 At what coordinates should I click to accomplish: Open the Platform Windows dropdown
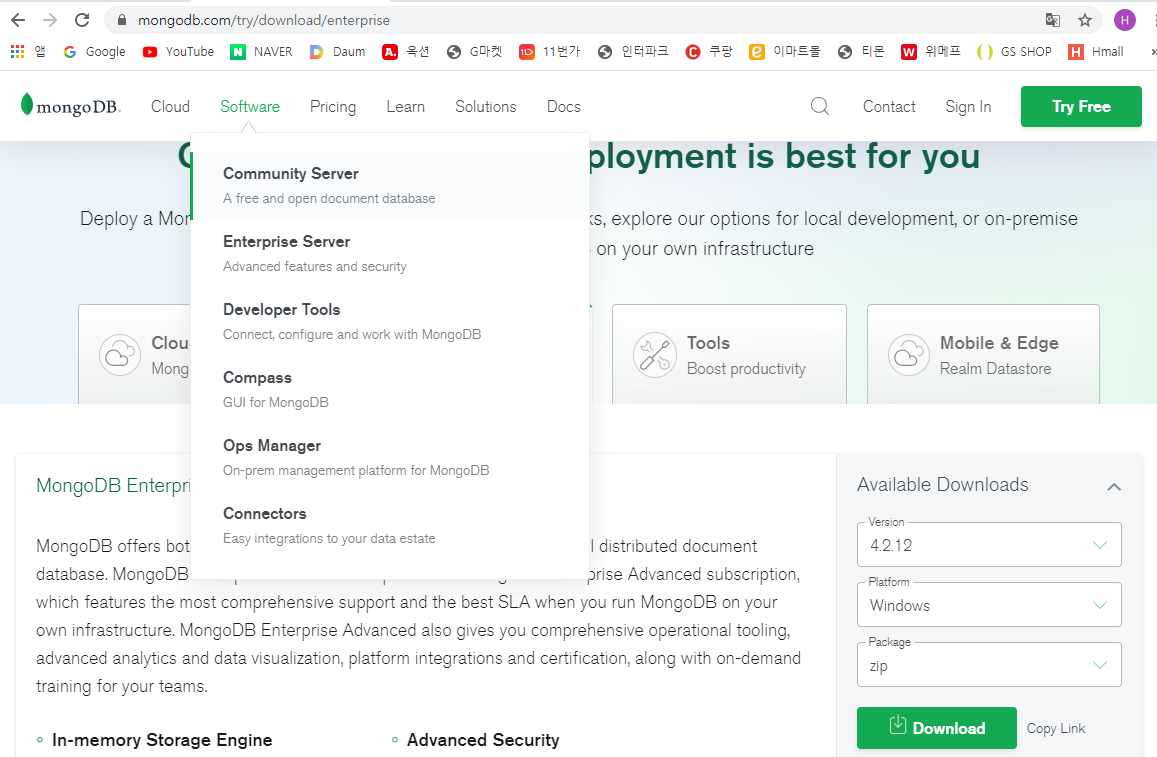pos(989,605)
